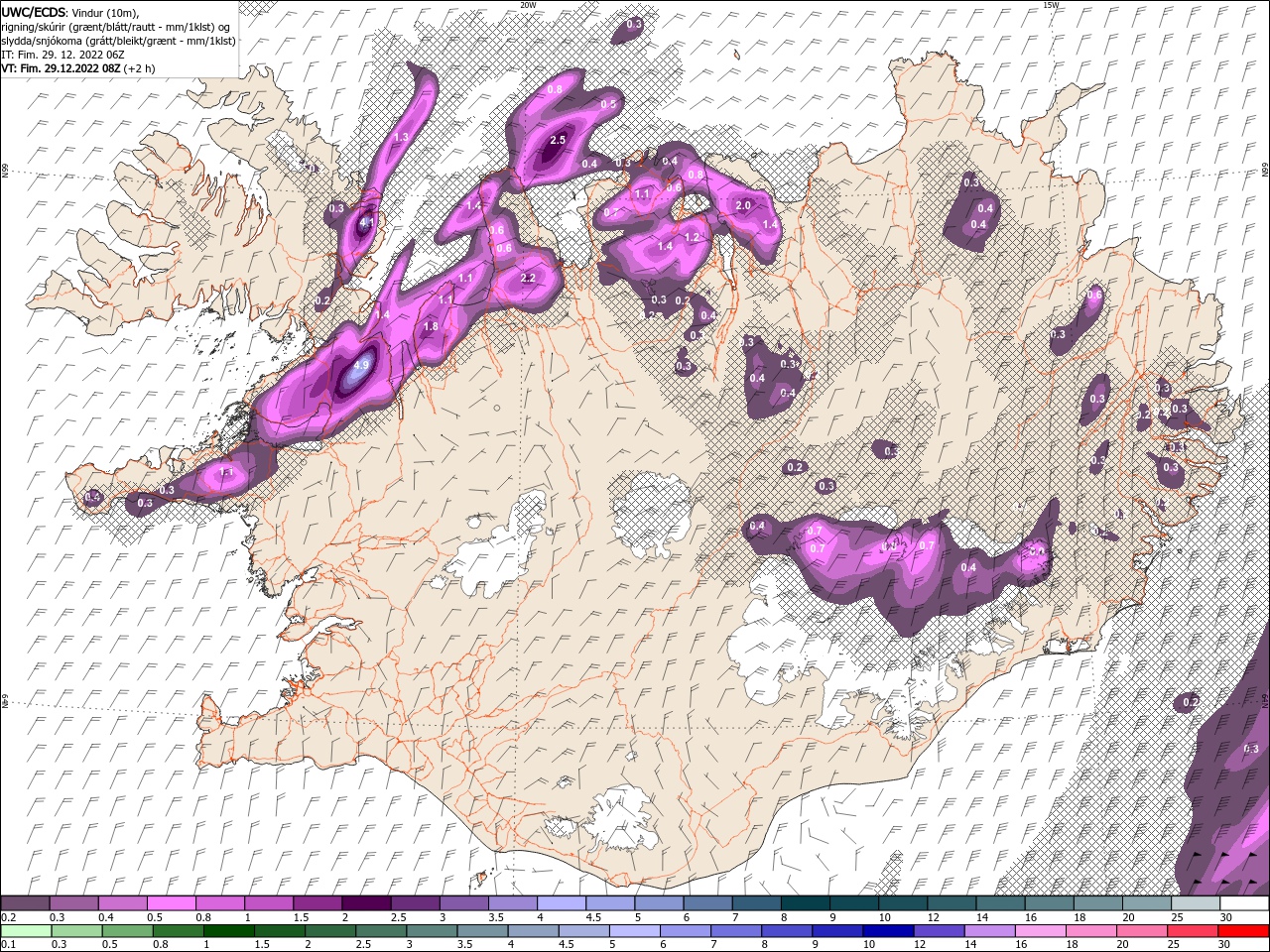Select the 1.3 value label on the map
The width and height of the screenshot is (1270, 952).
402,137
